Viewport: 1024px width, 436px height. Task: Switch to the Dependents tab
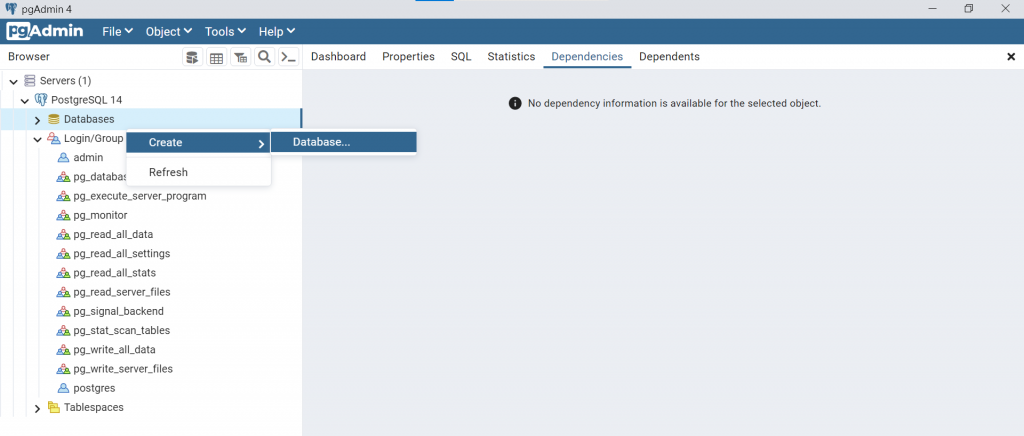click(x=669, y=57)
